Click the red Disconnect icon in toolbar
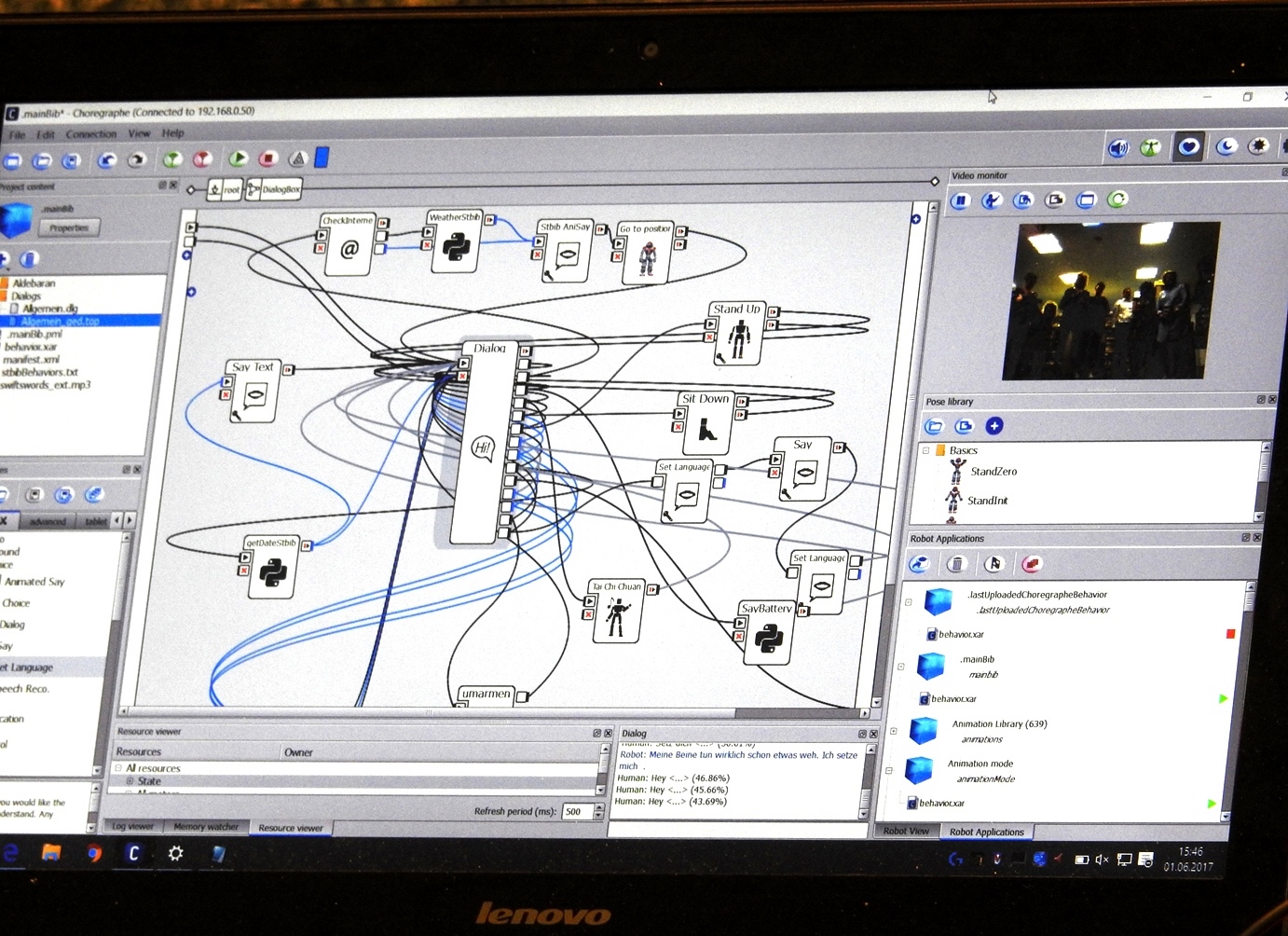1288x936 pixels. pos(202,159)
